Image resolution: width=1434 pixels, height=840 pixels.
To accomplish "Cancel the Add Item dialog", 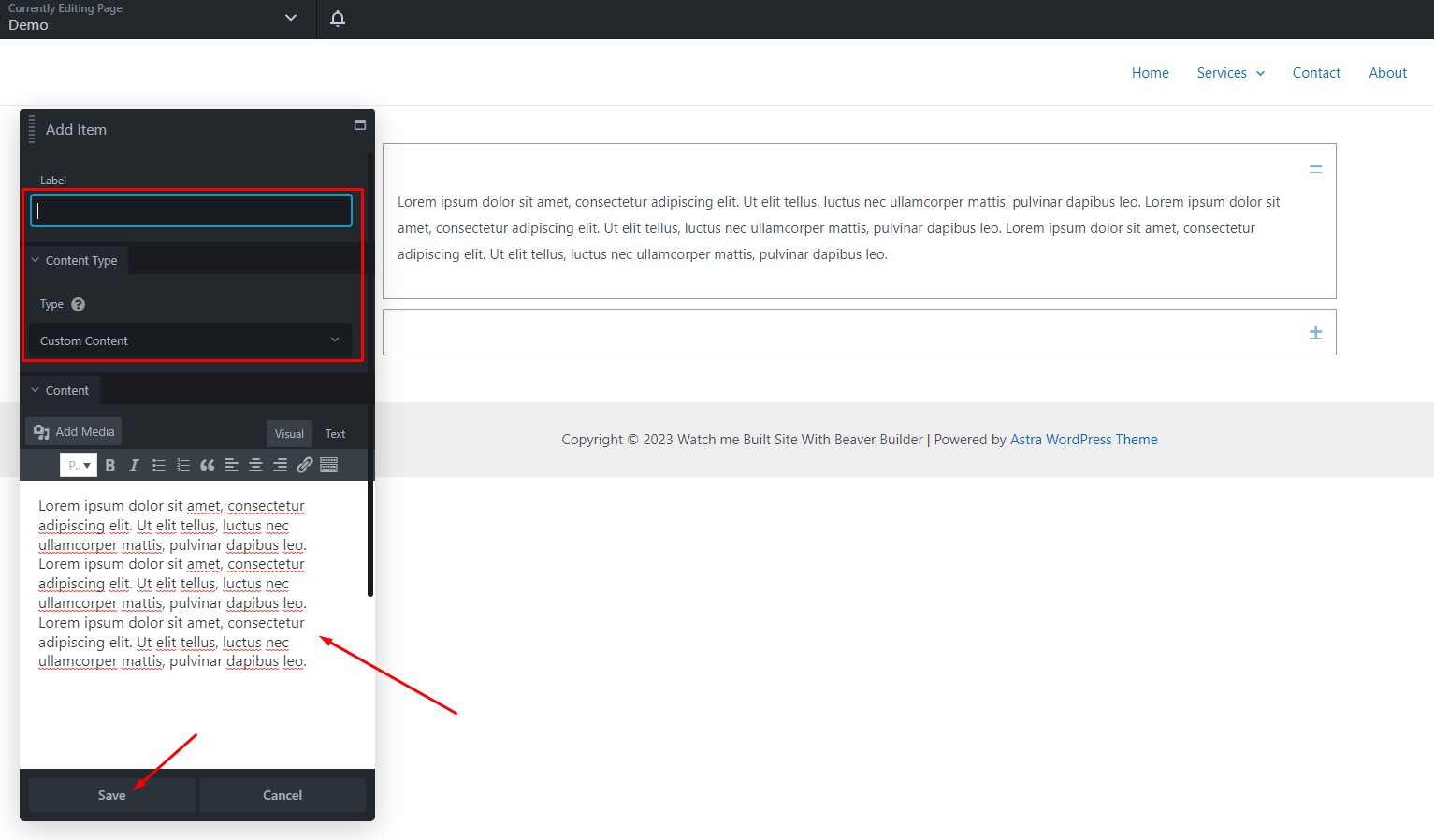I will coord(282,795).
